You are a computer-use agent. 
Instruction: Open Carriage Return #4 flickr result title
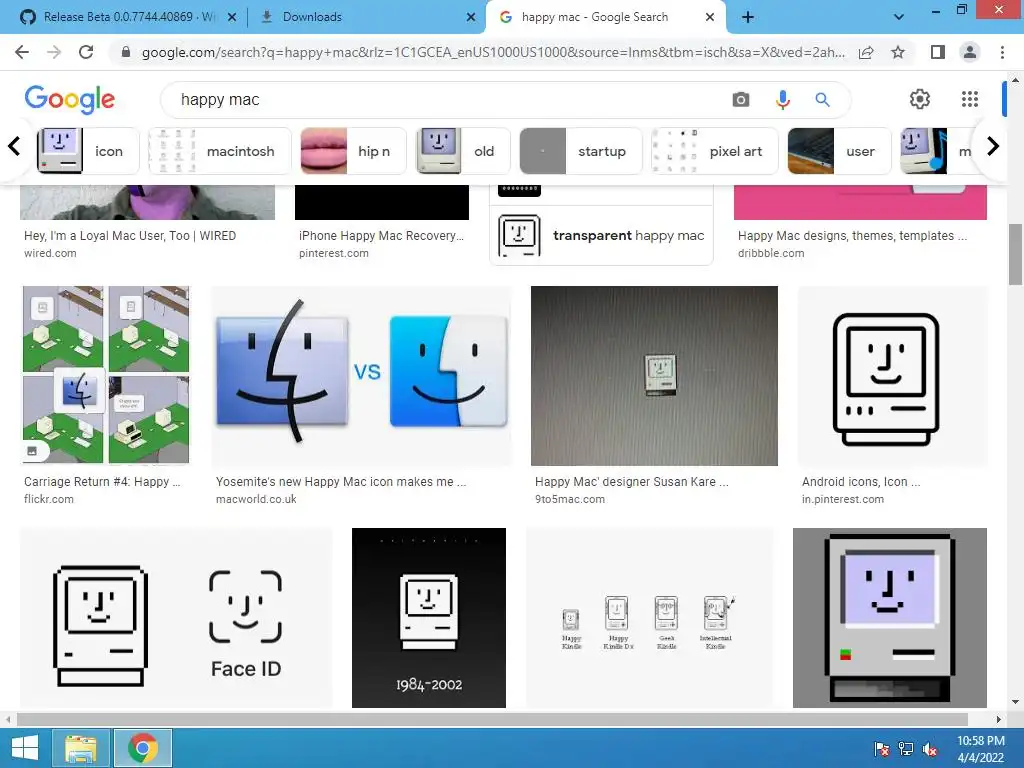click(102, 481)
